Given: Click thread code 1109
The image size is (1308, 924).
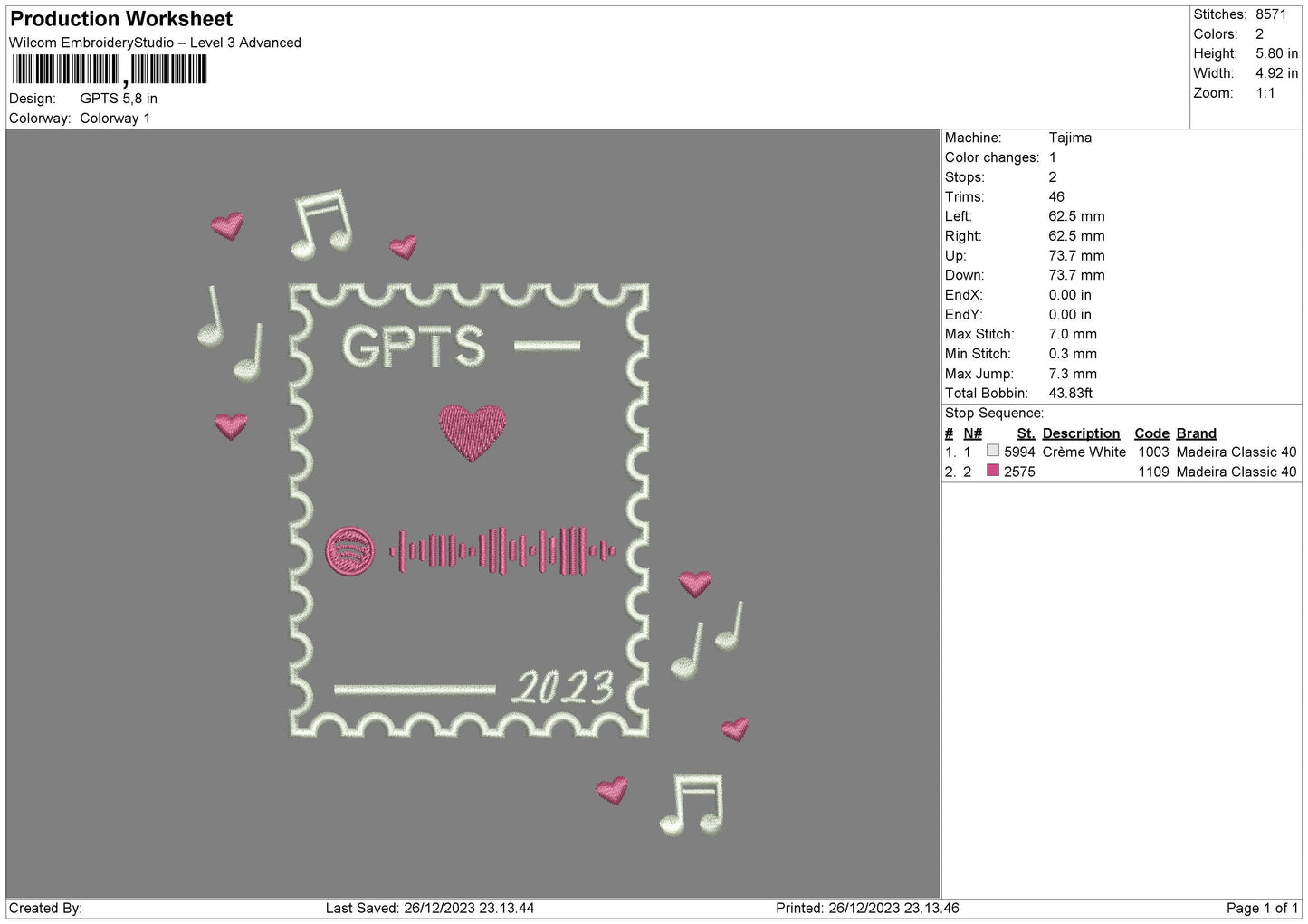Looking at the screenshot, I should pos(1153,472).
